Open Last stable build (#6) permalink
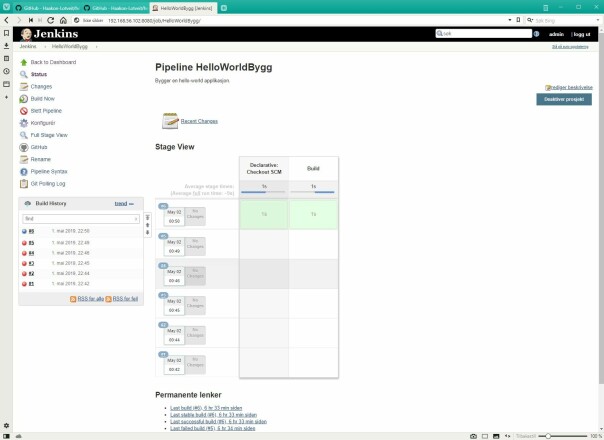604x440 pixels. [x=213, y=415]
